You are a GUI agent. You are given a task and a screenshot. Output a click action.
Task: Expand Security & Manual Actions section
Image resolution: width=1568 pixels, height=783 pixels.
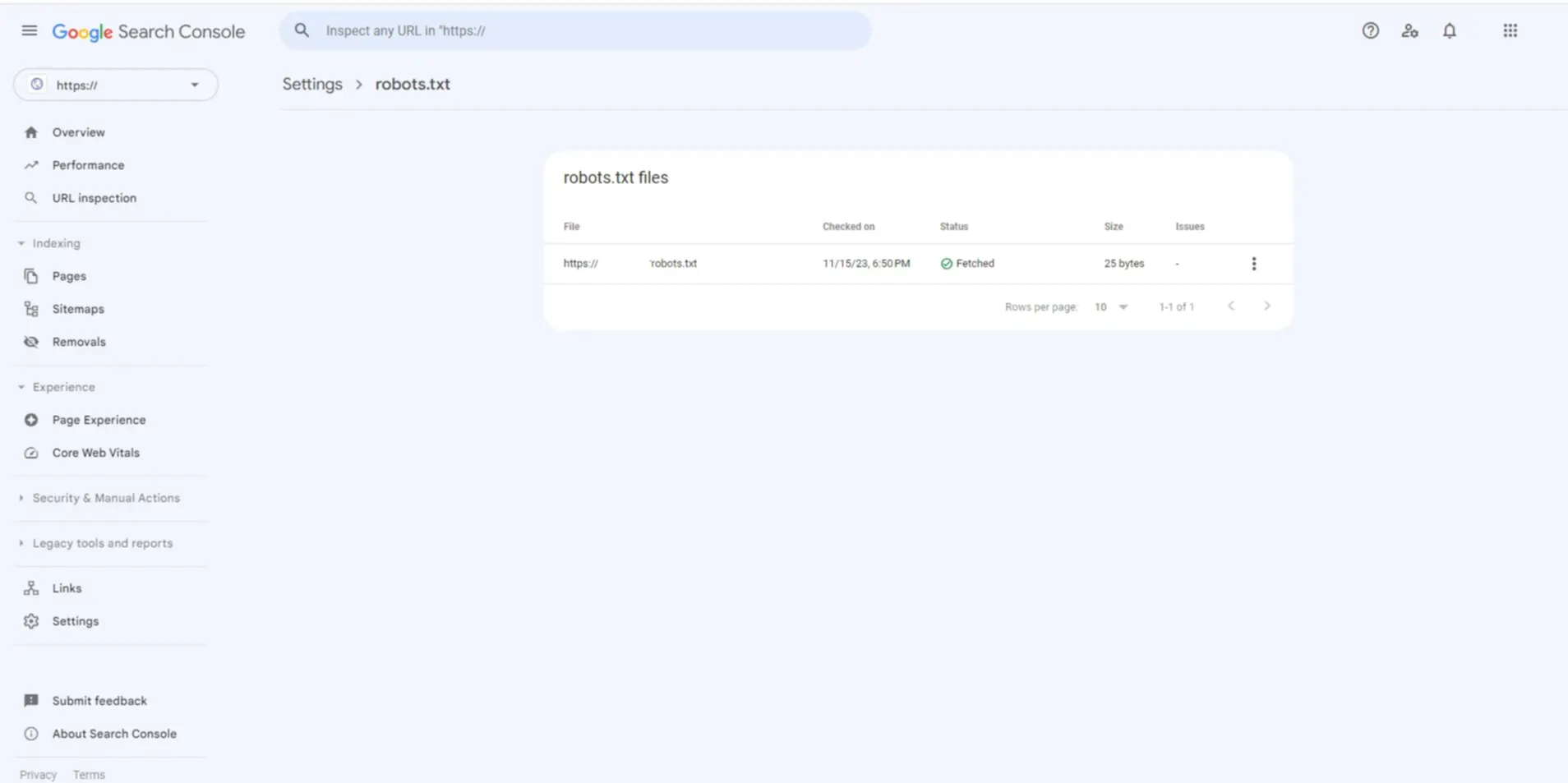click(21, 498)
